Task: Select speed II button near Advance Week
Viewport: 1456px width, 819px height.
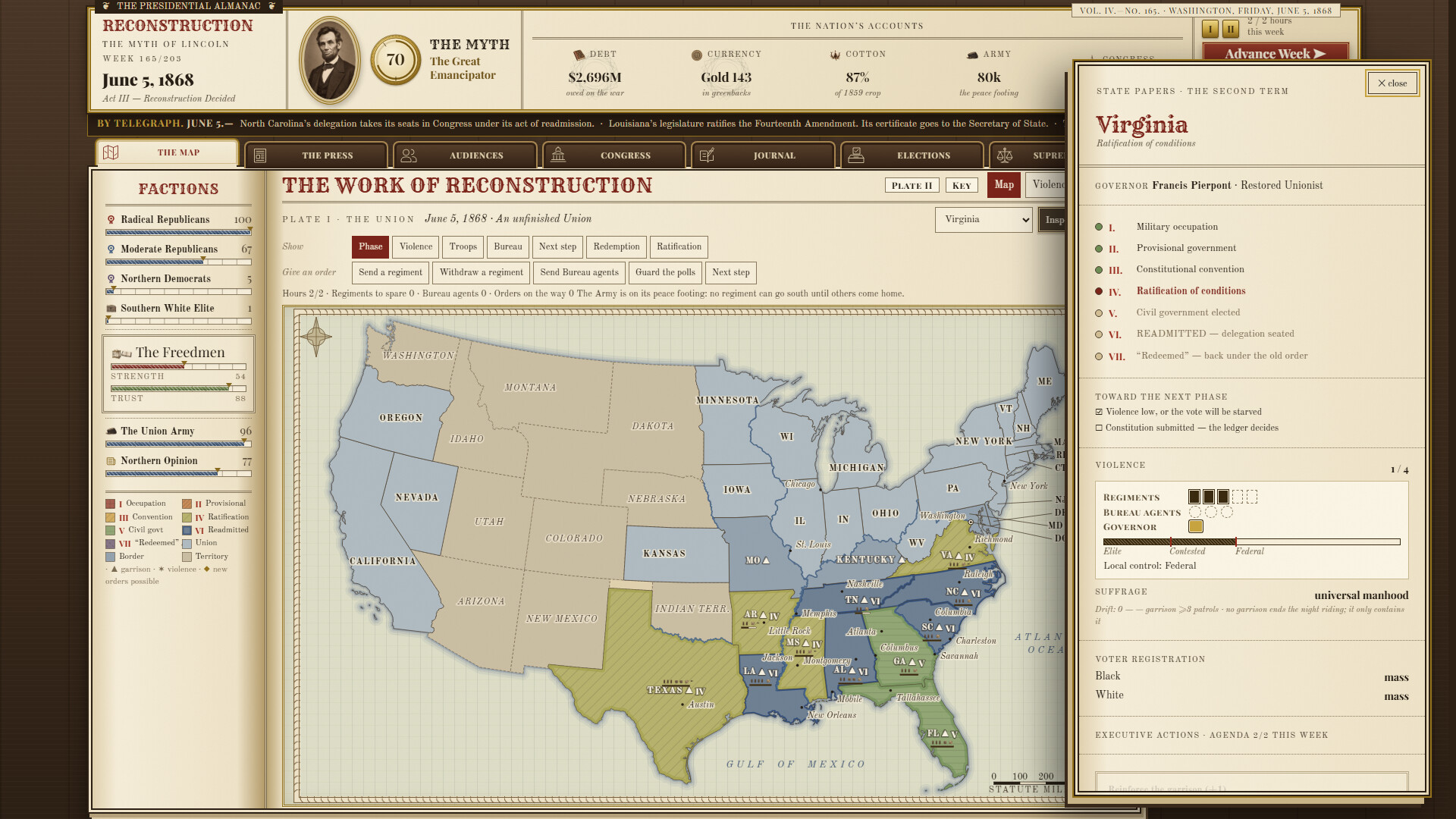Action: 1231,29
